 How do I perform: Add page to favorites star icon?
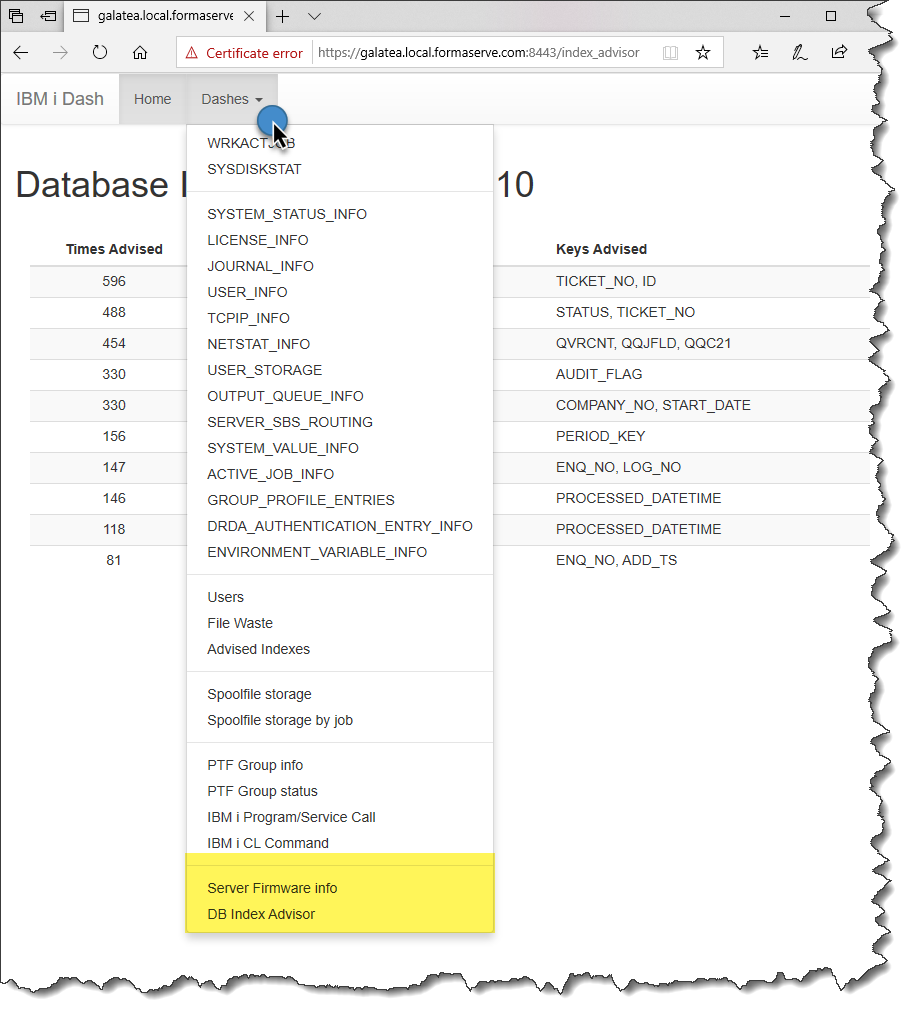point(703,53)
